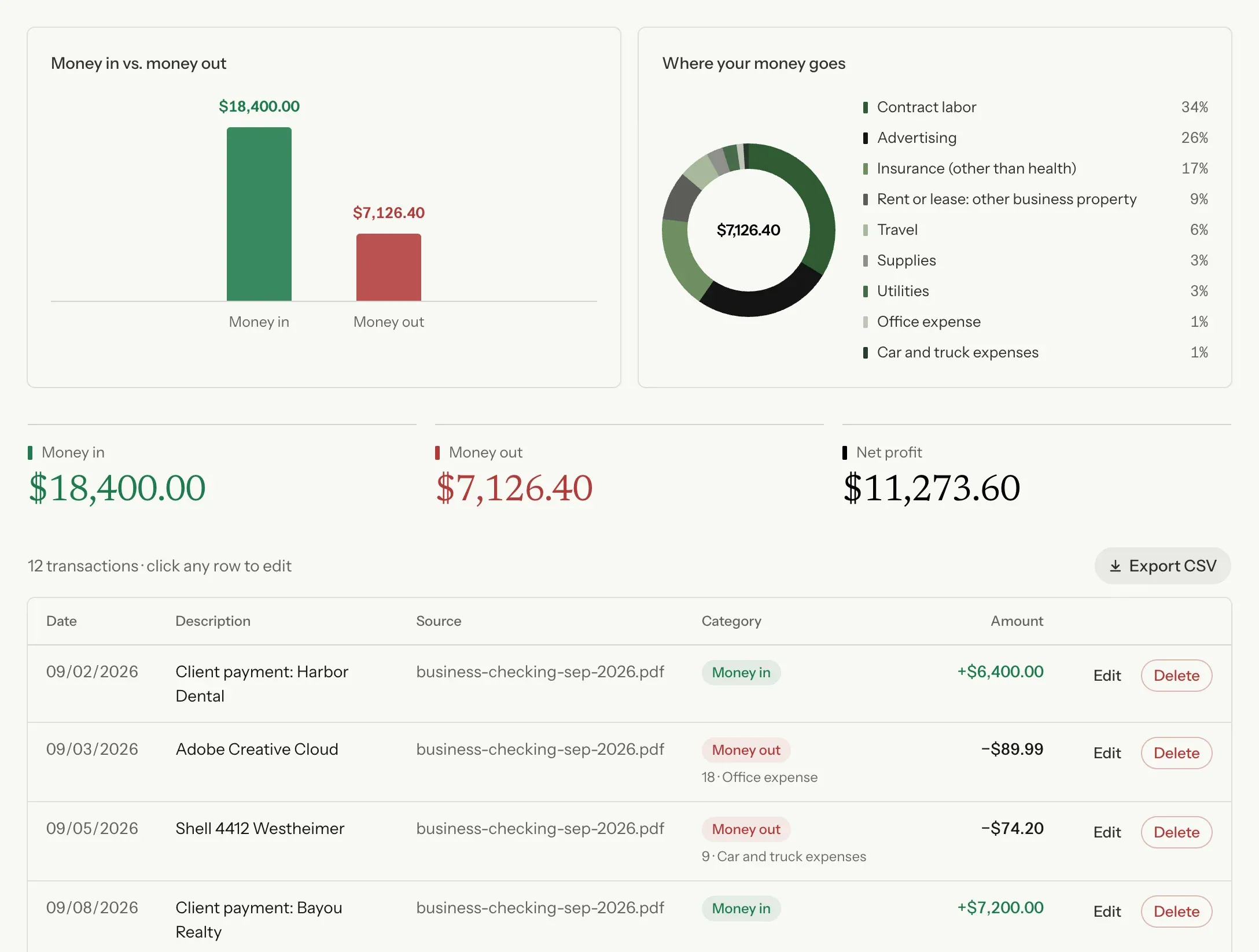Click the Supplies legend label
This screenshot has height=952, width=1259.
906,260
